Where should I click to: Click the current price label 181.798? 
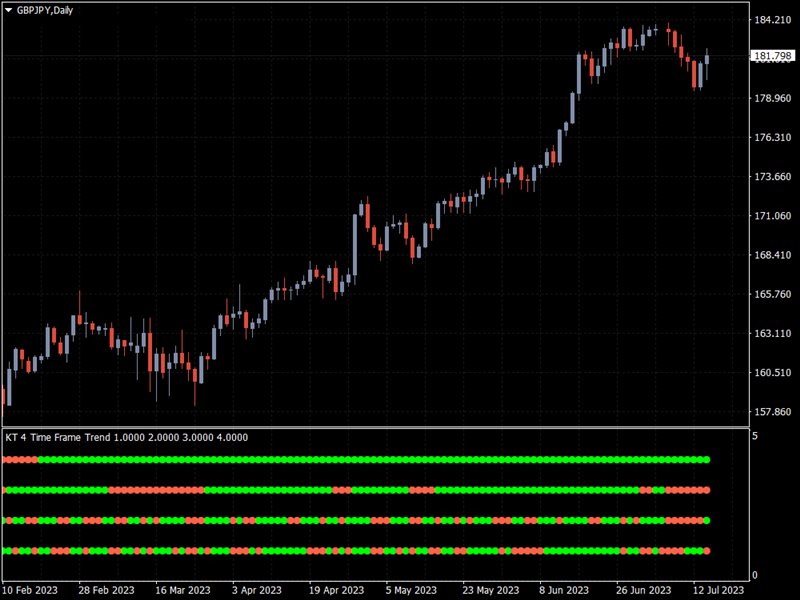(772, 56)
